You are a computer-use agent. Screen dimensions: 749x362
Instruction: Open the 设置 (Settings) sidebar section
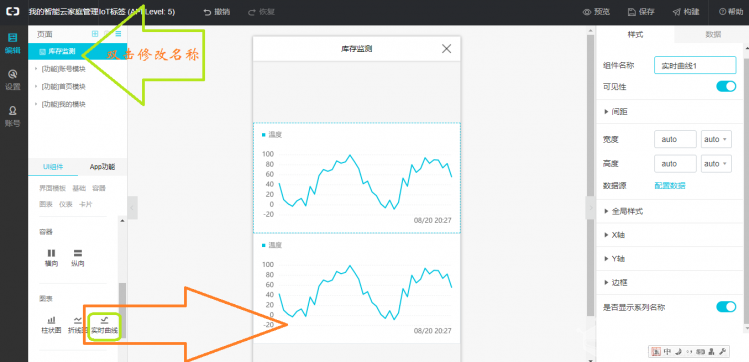(x=13, y=80)
